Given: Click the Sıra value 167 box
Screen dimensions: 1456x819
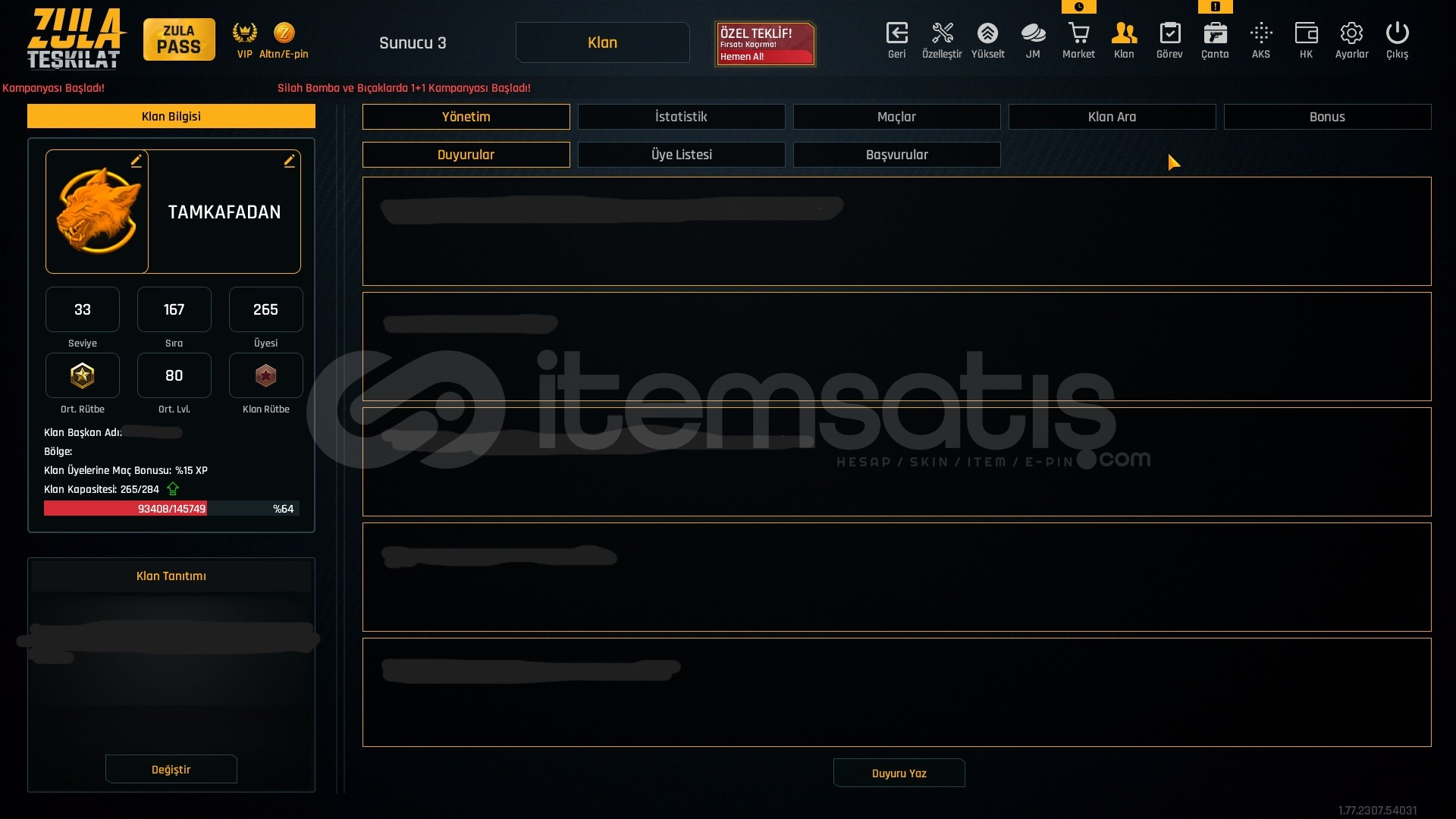Looking at the screenshot, I should 174,309.
